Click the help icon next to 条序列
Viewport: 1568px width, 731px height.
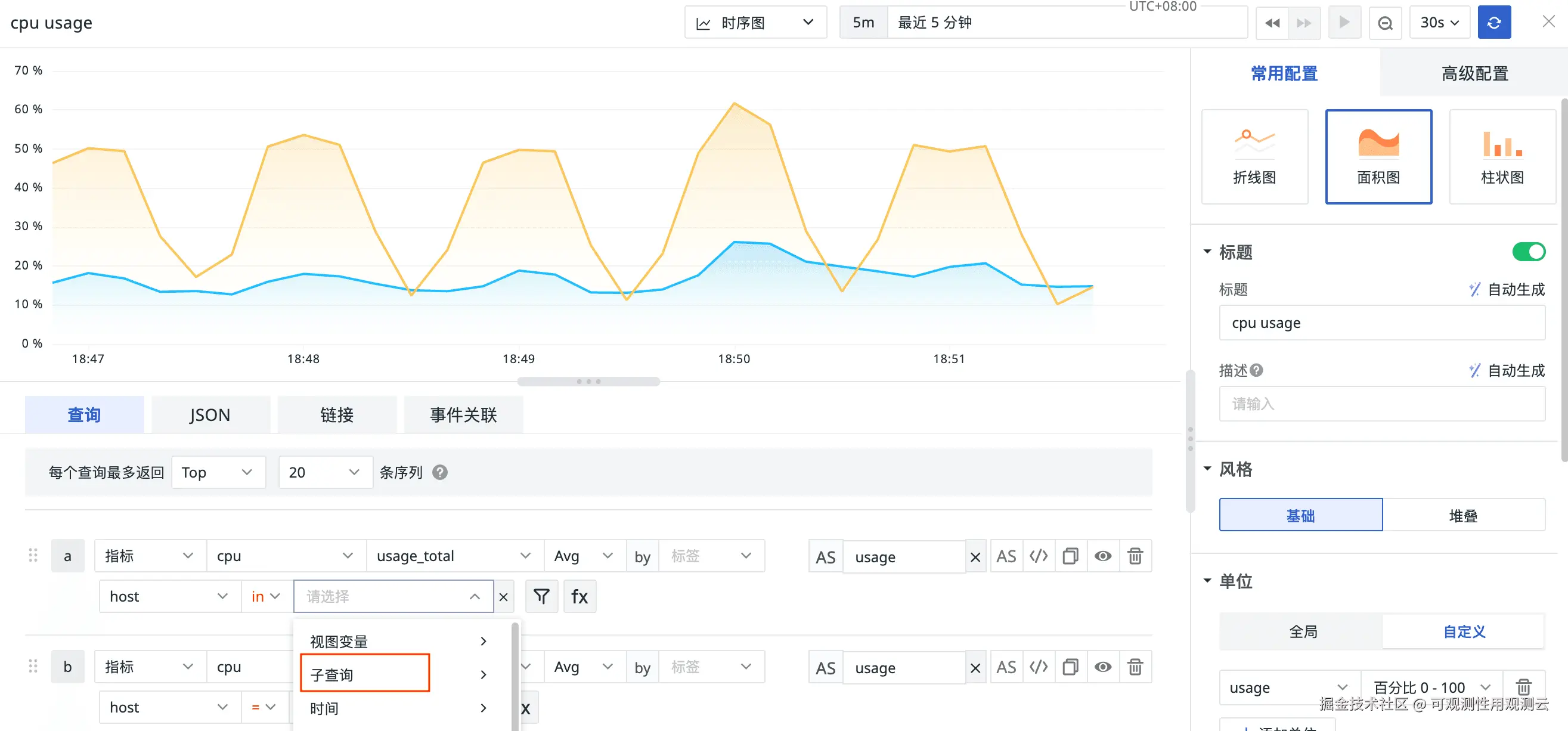(439, 472)
